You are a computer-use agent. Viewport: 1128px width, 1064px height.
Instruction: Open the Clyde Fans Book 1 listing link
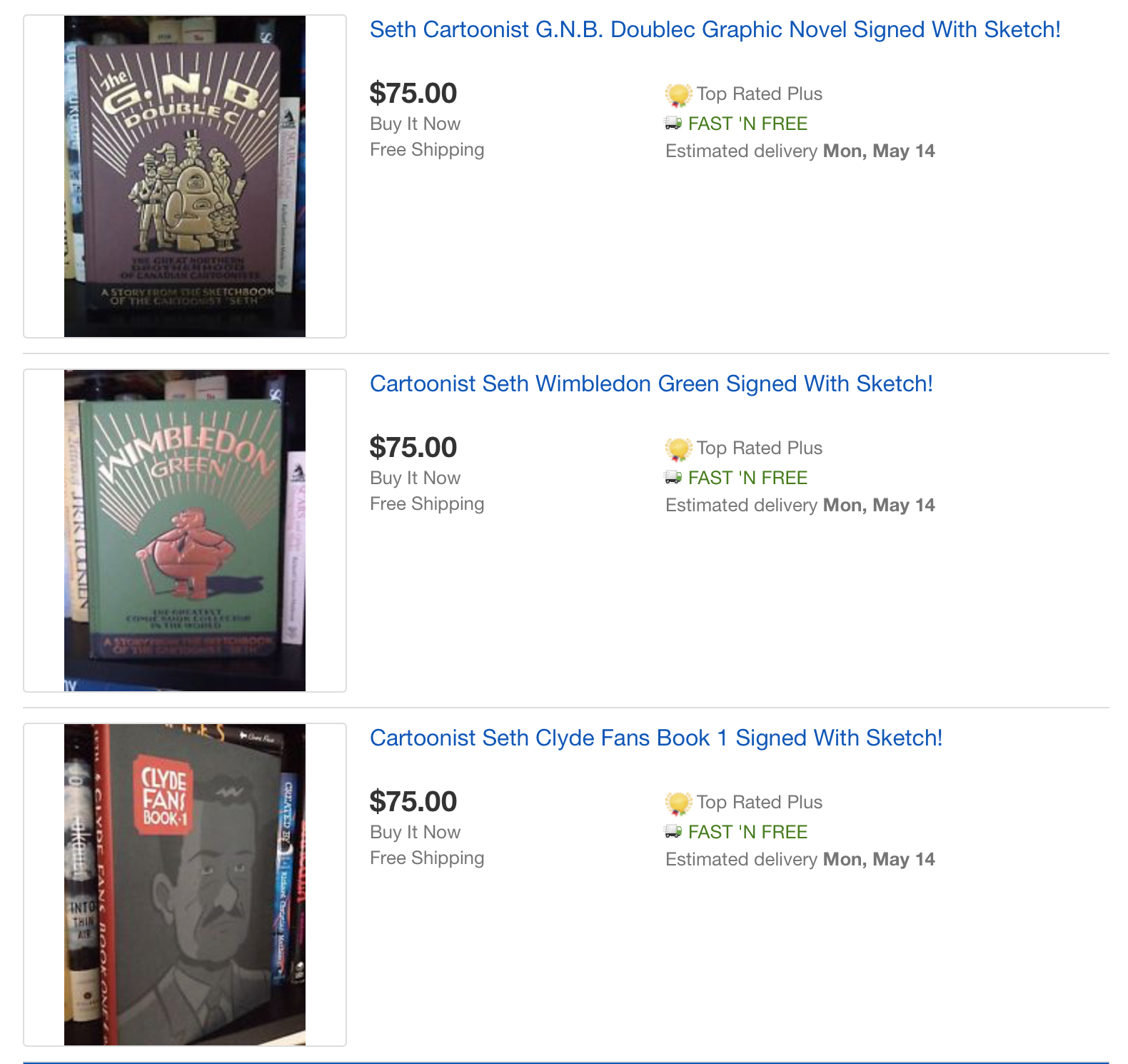click(x=655, y=738)
